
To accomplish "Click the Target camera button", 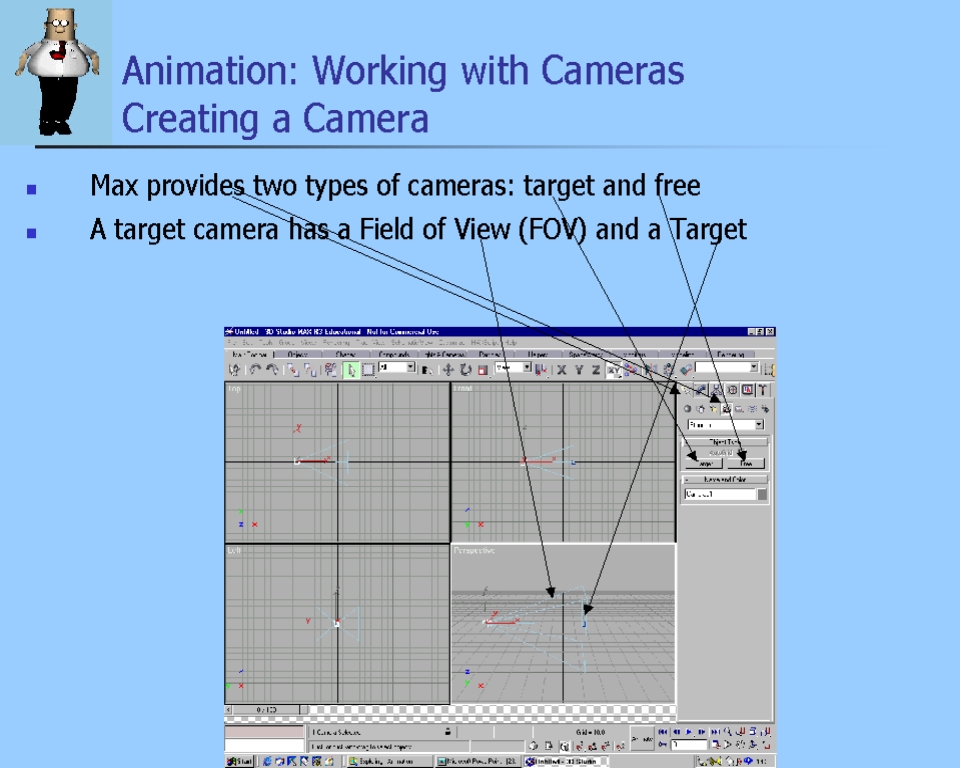I will coord(705,463).
